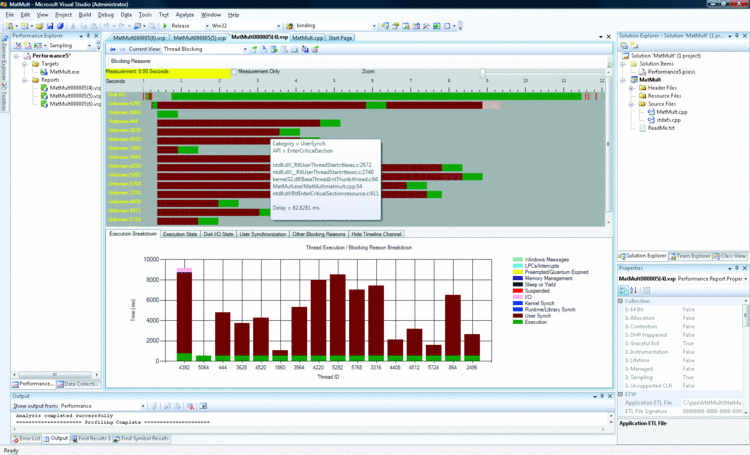Click the Undo toolbar icon

pyautogui.click(x=107, y=26)
